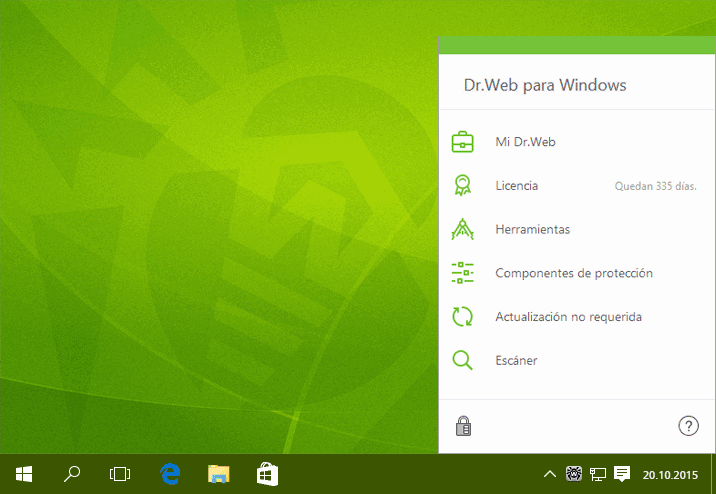The image size is (716, 494).
Task: Click the magnifier icon beside Escáner
Action: tap(462, 360)
